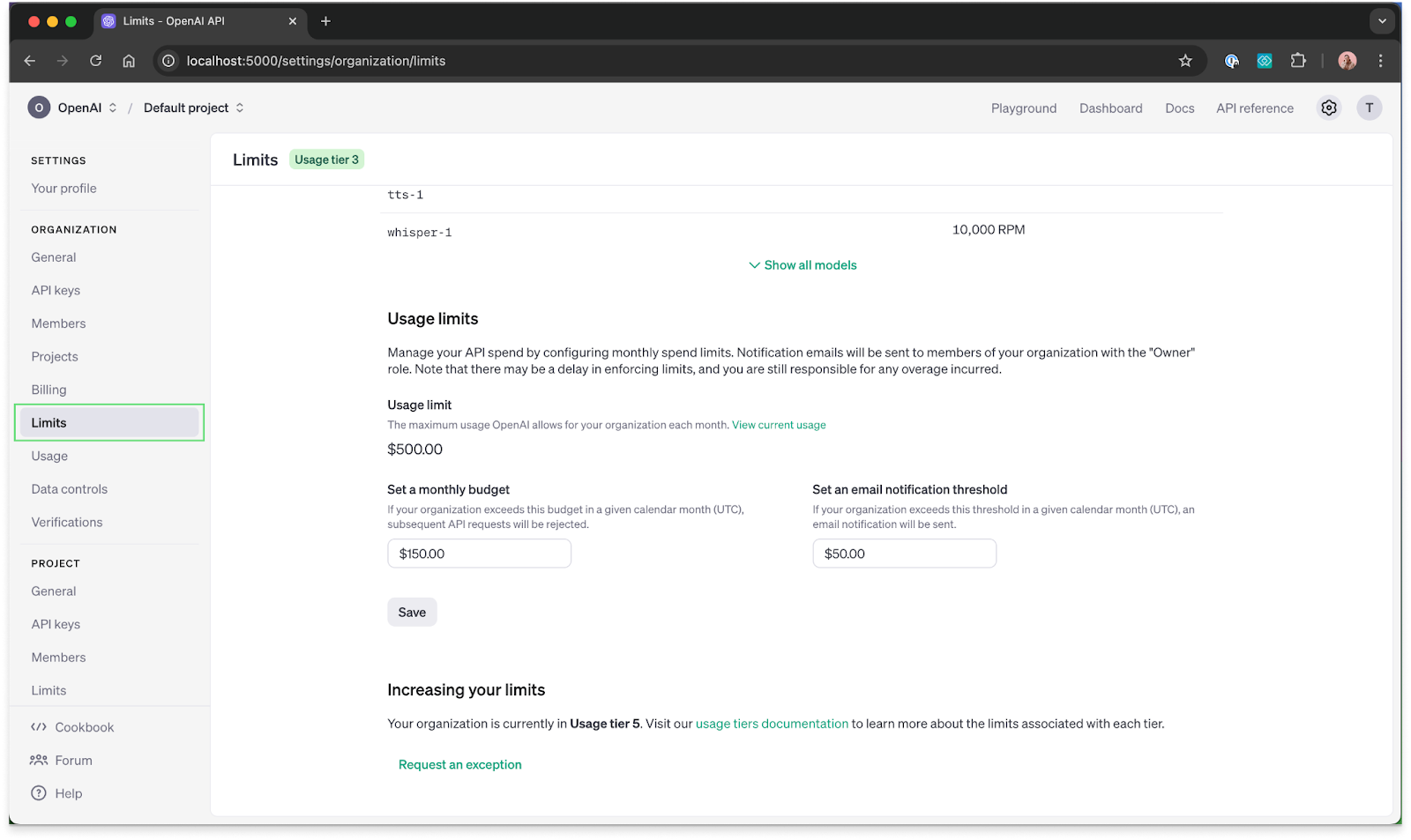Open the Chrome three-dot menu
1411x840 pixels.
[x=1381, y=61]
